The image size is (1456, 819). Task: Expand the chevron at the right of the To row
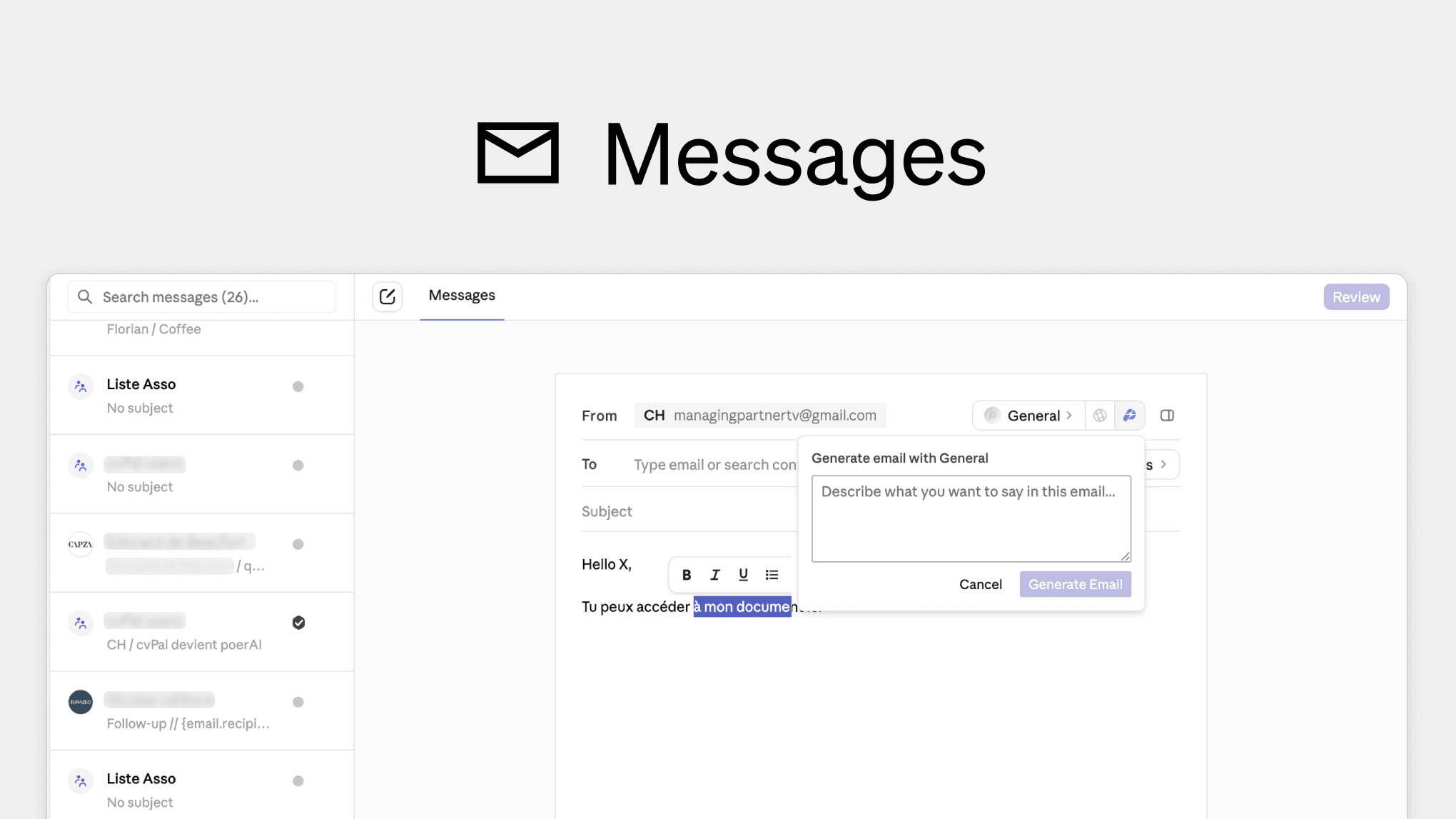pos(1163,464)
